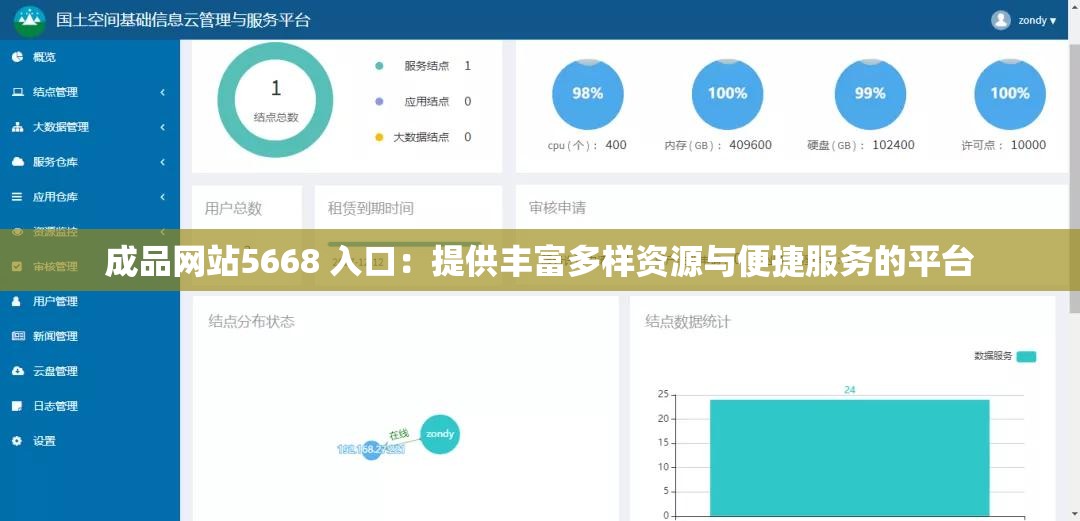This screenshot has width=1080, height=521.
Task: Click the 在线 link label
Action: click(x=399, y=435)
